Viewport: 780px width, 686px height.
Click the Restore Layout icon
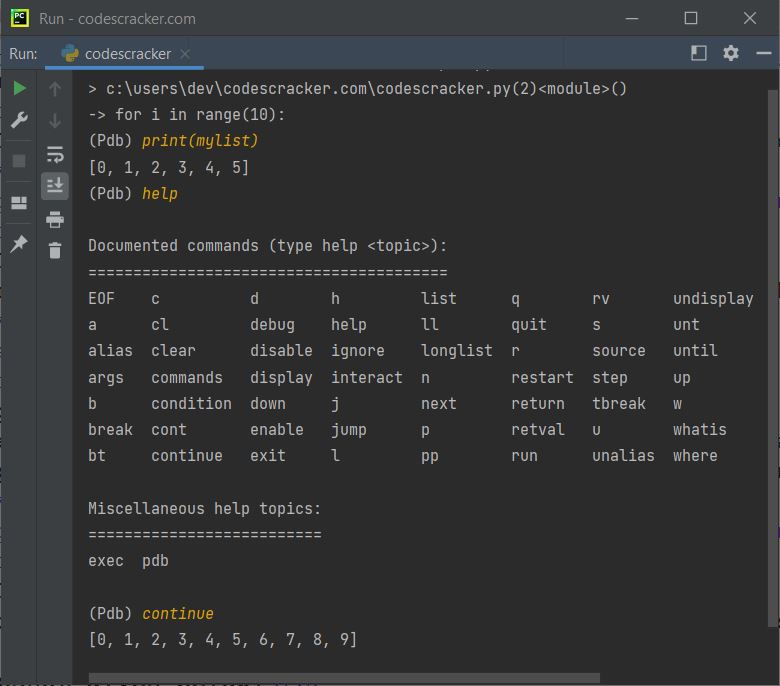(x=19, y=202)
